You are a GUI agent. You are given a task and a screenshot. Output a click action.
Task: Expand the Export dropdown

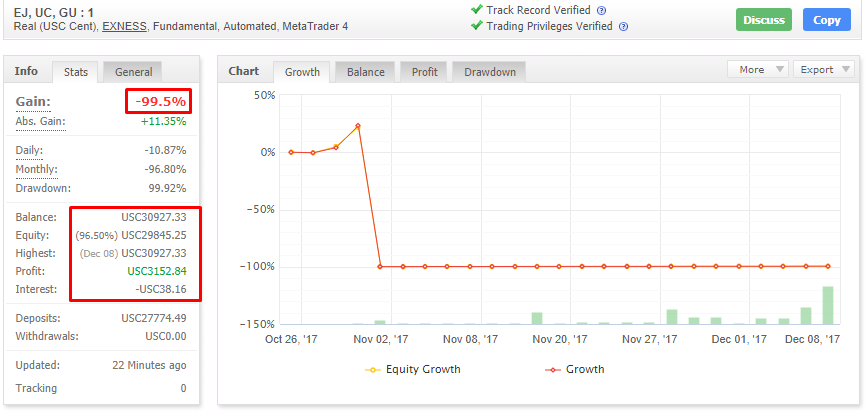[823, 70]
